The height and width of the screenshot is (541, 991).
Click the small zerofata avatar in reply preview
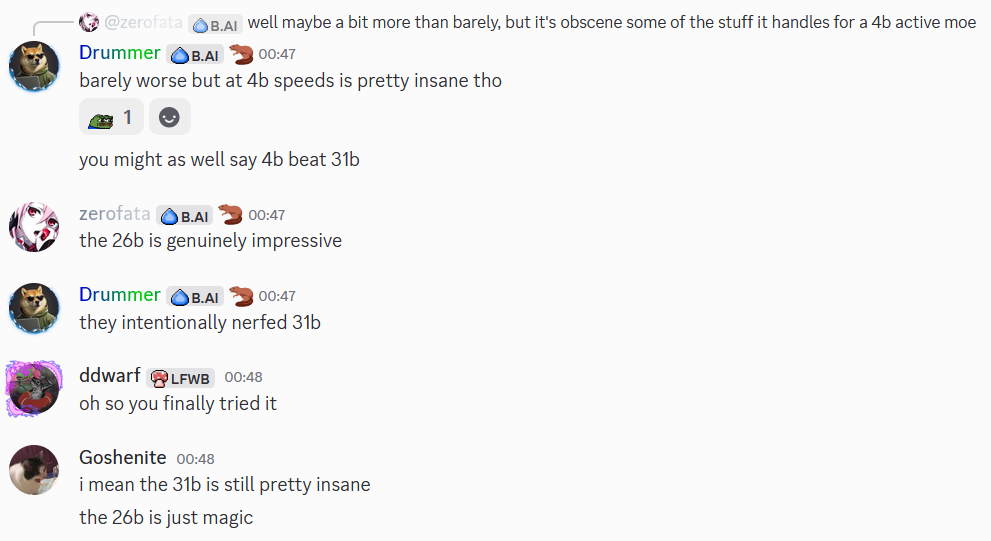pyautogui.click(x=89, y=22)
